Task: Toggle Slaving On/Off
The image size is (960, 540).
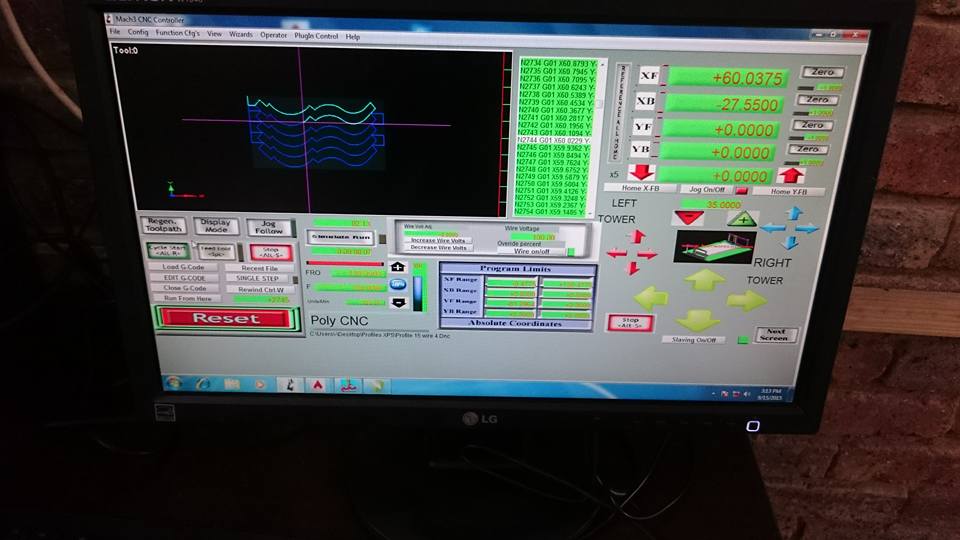Action: [694, 340]
